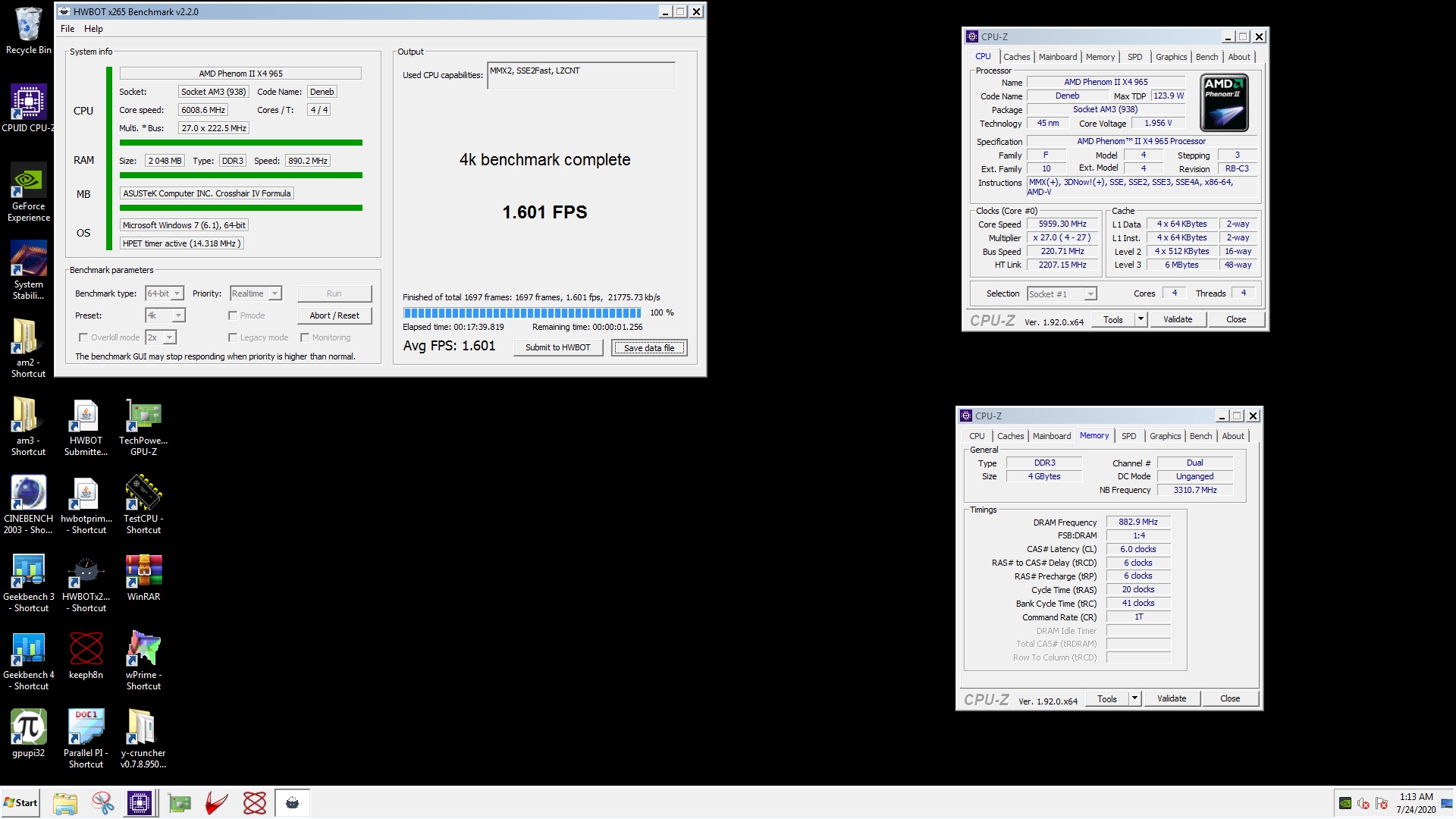Open Parallel PI Shortcut icon
Viewport: 1456px width, 819px height.
pos(86,739)
